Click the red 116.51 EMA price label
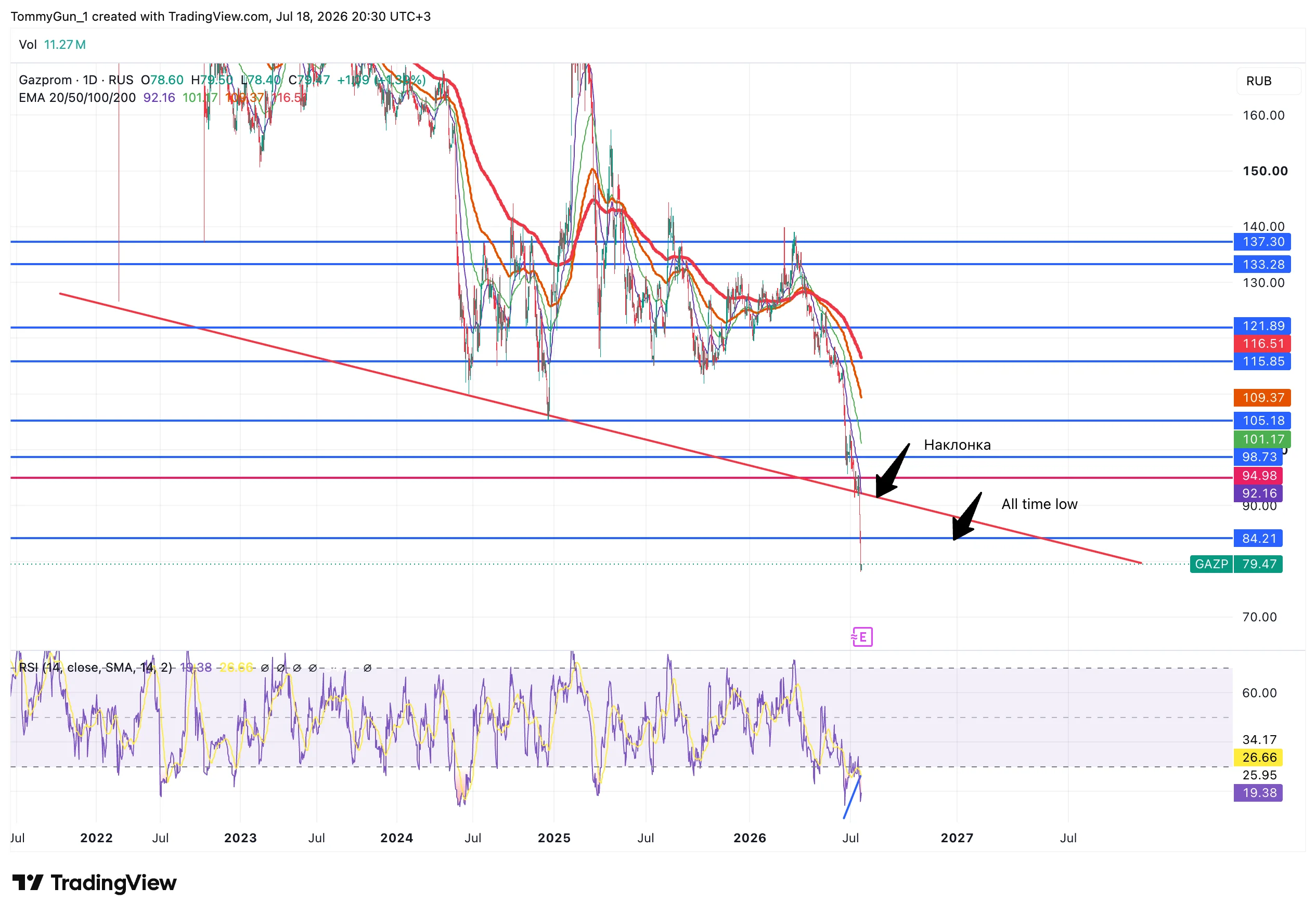This screenshot has width=1316, height=914. click(x=1261, y=344)
